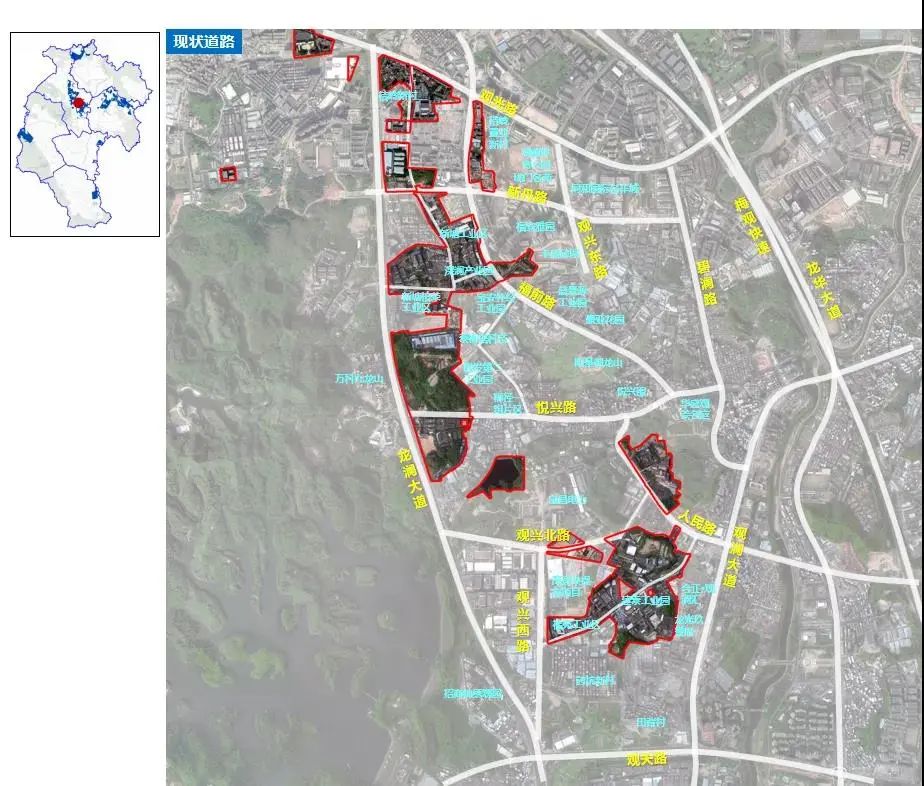Viewport: 924px width, 786px height.
Task: Click the small isolated red square parcel
Action: point(229,174)
